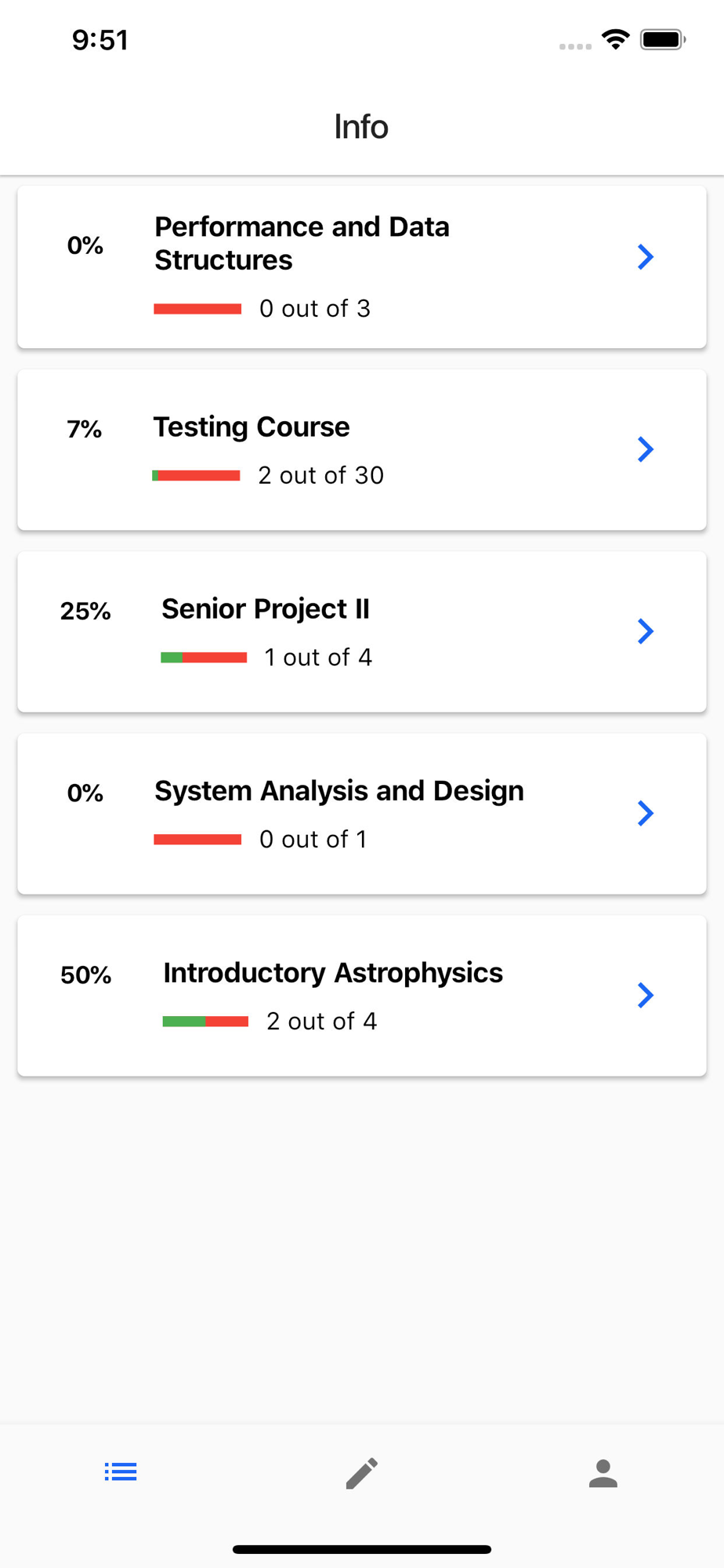Expand the Senior Project II chevron
Viewport: 724px width, 1568px height.
[646, 631]
